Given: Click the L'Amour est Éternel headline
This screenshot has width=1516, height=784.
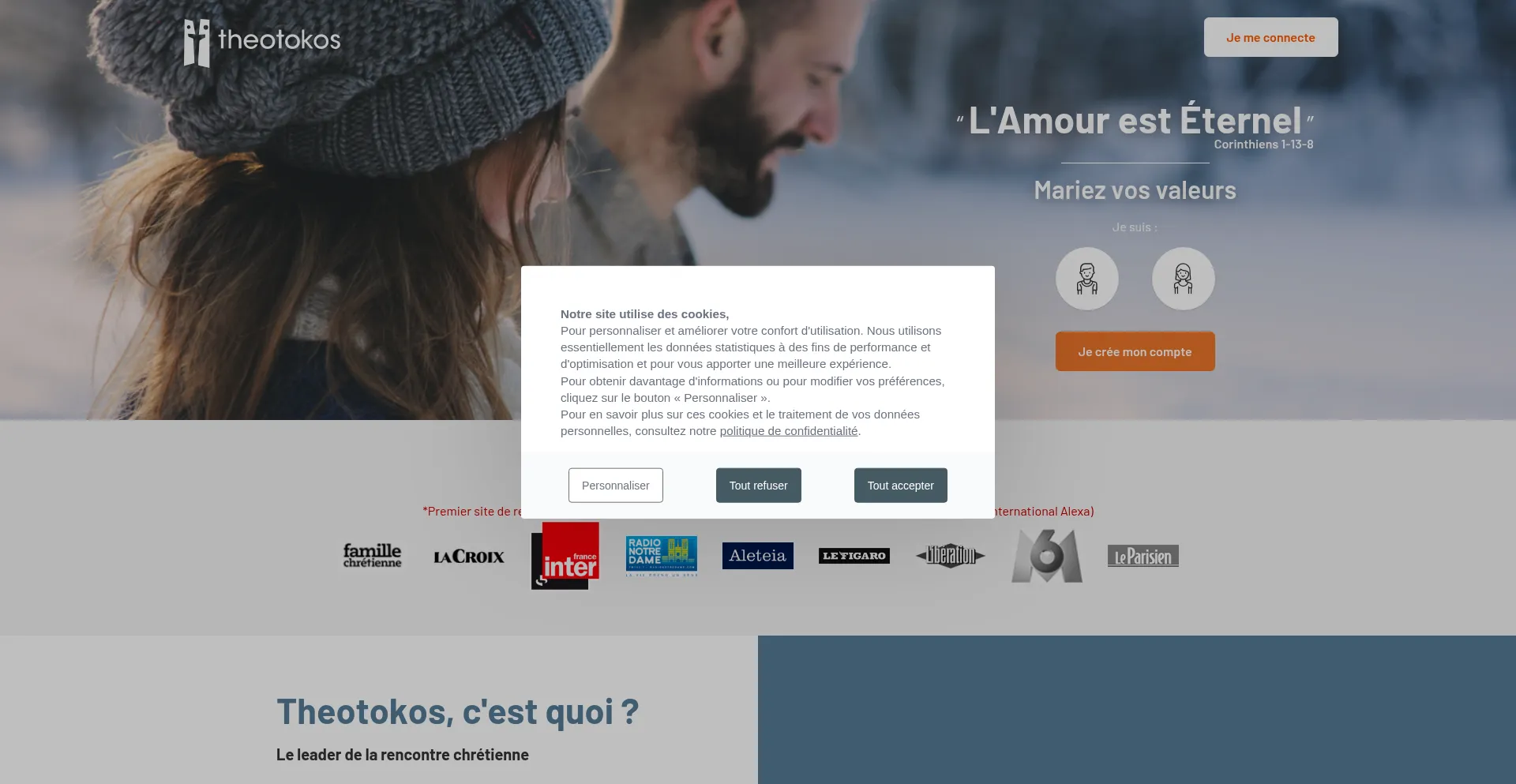Looking at the screenshot, I should pyautogui.click(x=1135, y=121).
